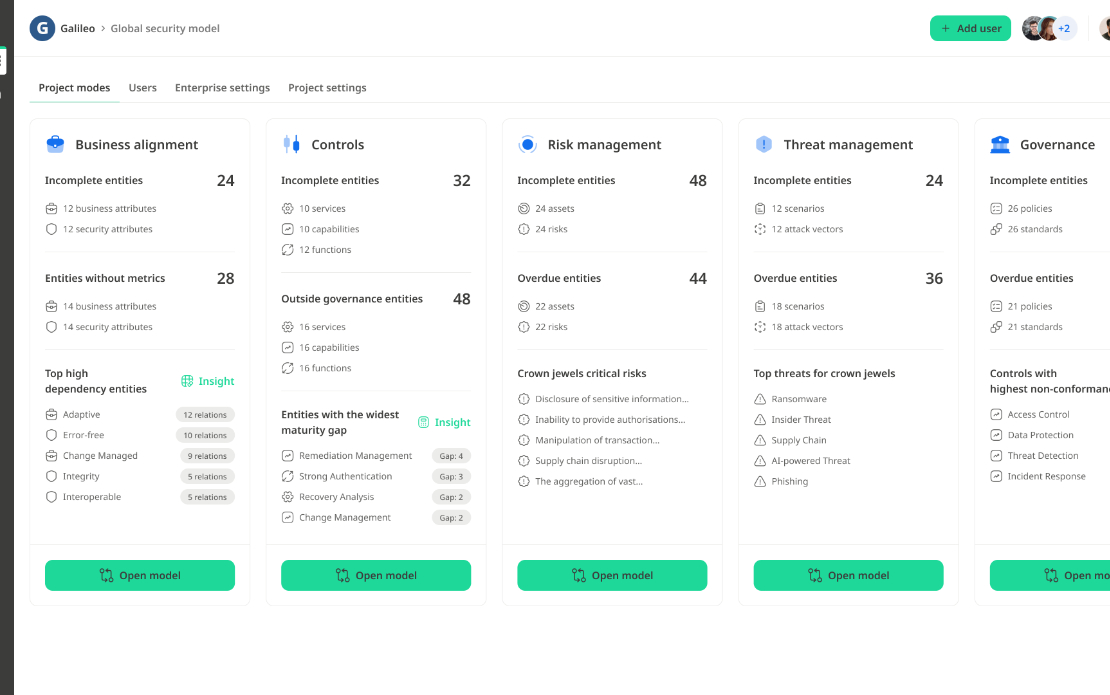Click the shield icon next to Integrity
Screen dimensions: 1110x695
51,476
